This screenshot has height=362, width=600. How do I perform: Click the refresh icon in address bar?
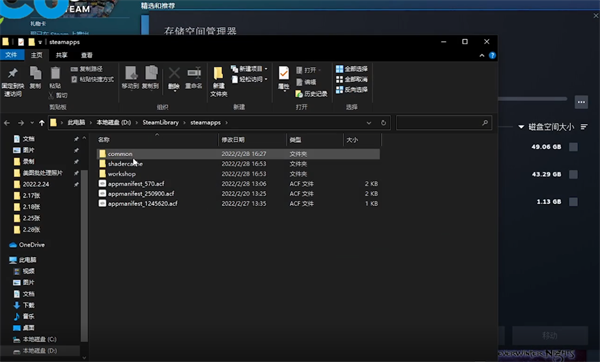click(x=383, y=123)
